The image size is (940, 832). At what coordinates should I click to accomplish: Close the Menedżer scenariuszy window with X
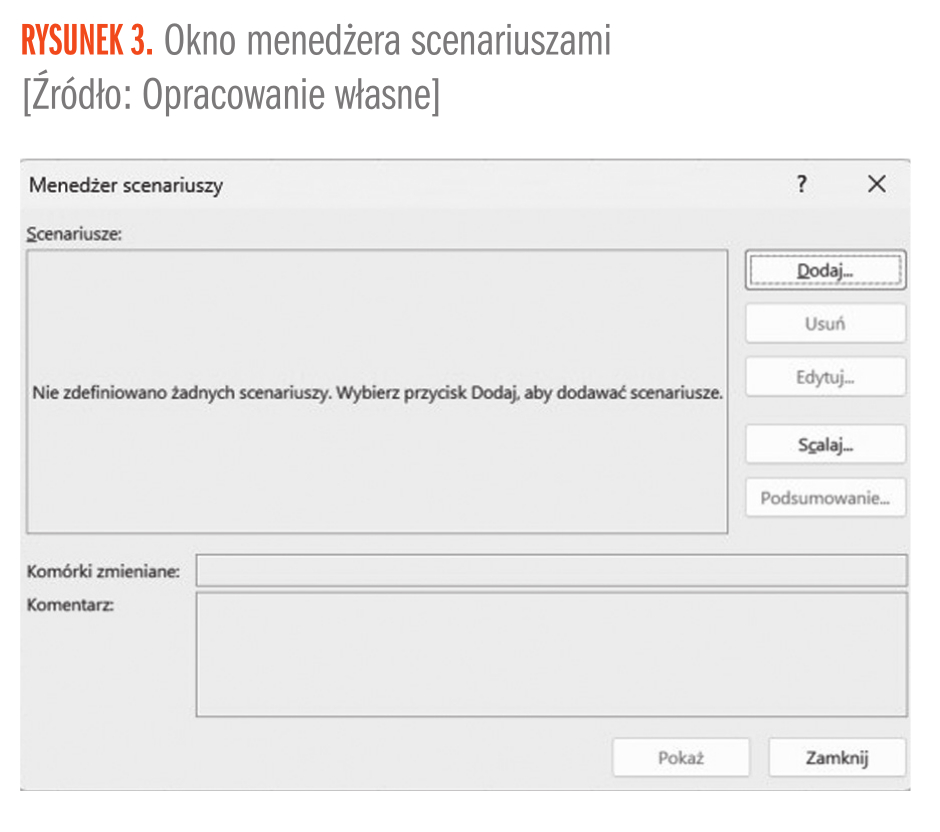(x=876, y=184)
